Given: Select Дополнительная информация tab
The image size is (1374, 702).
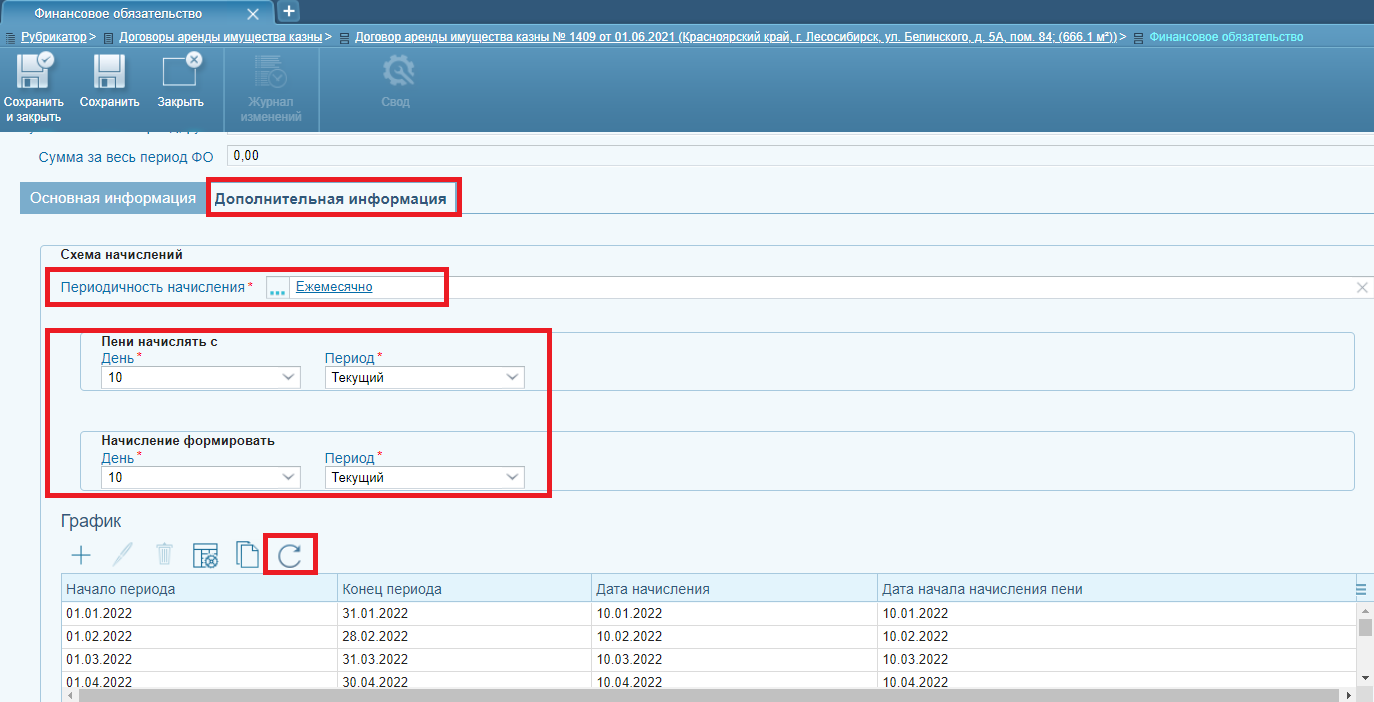Looking at the screenshot, I should pos(331,198).
